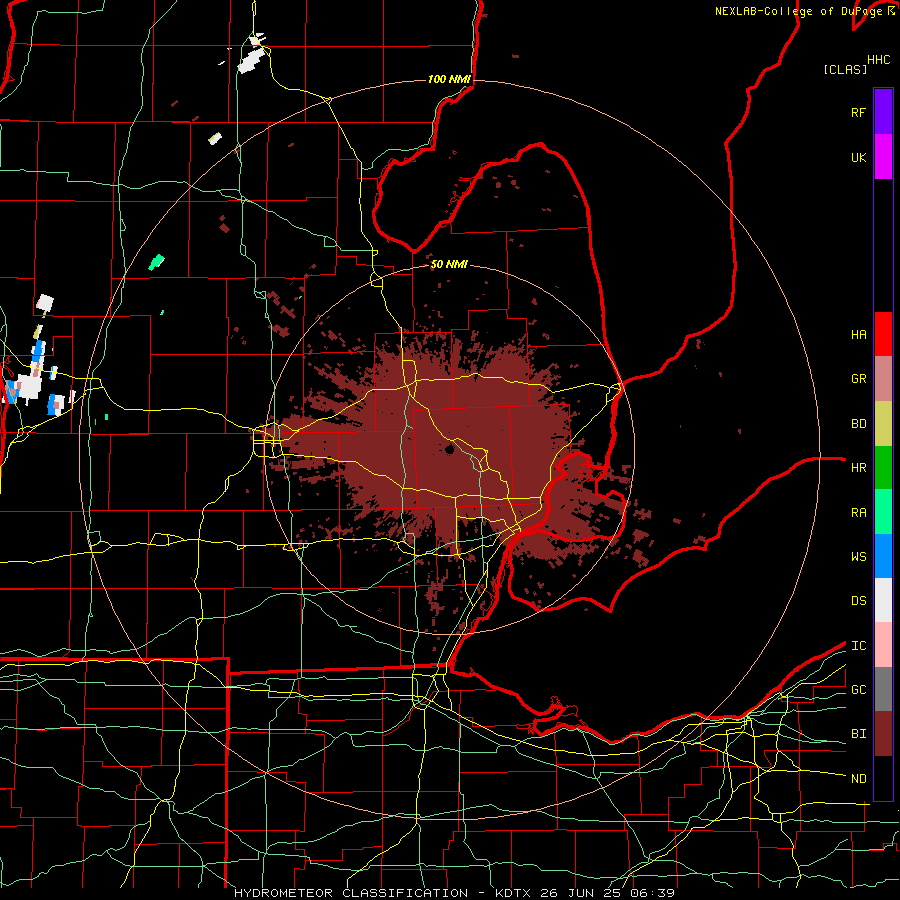Click the GR legend color swatch
The height and width of the screenshot is (900, 900).
pos(883,379)
